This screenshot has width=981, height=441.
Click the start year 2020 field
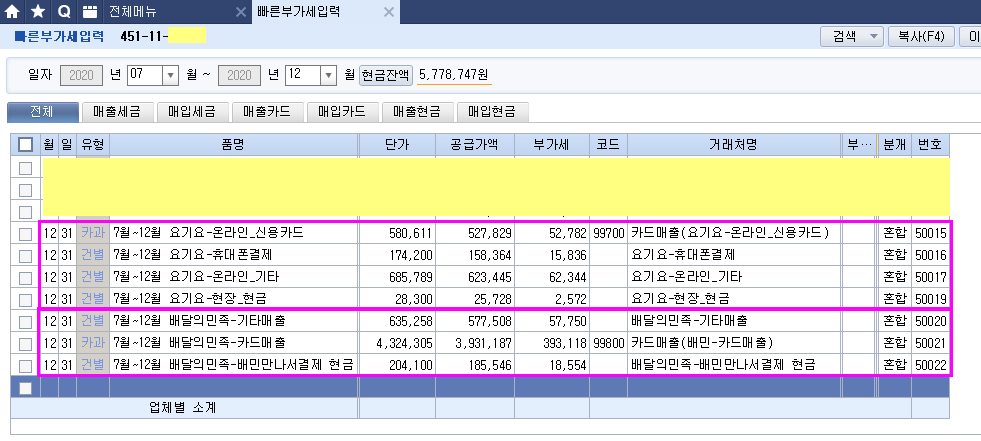click(x=81, y=75)
